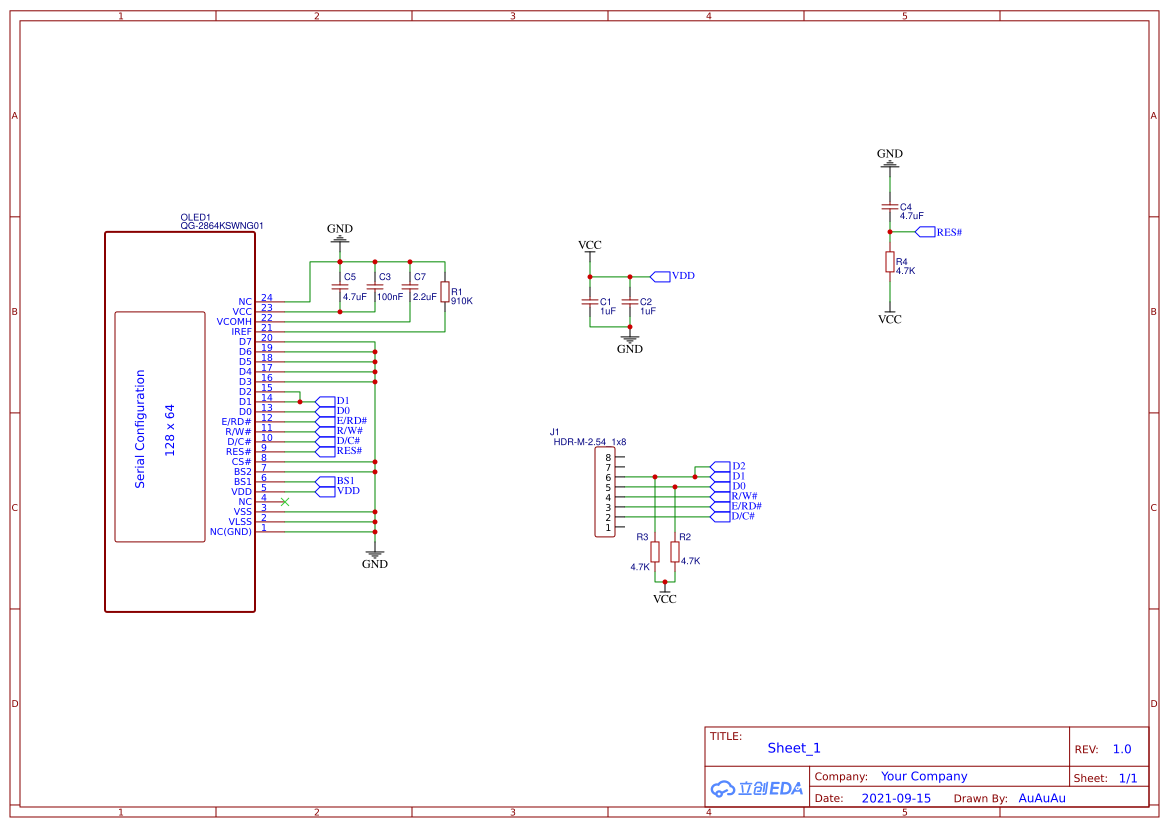Select the R4 4.7K resistor symbol
The width and height of the screenshot is (1169, 827).
889,262
